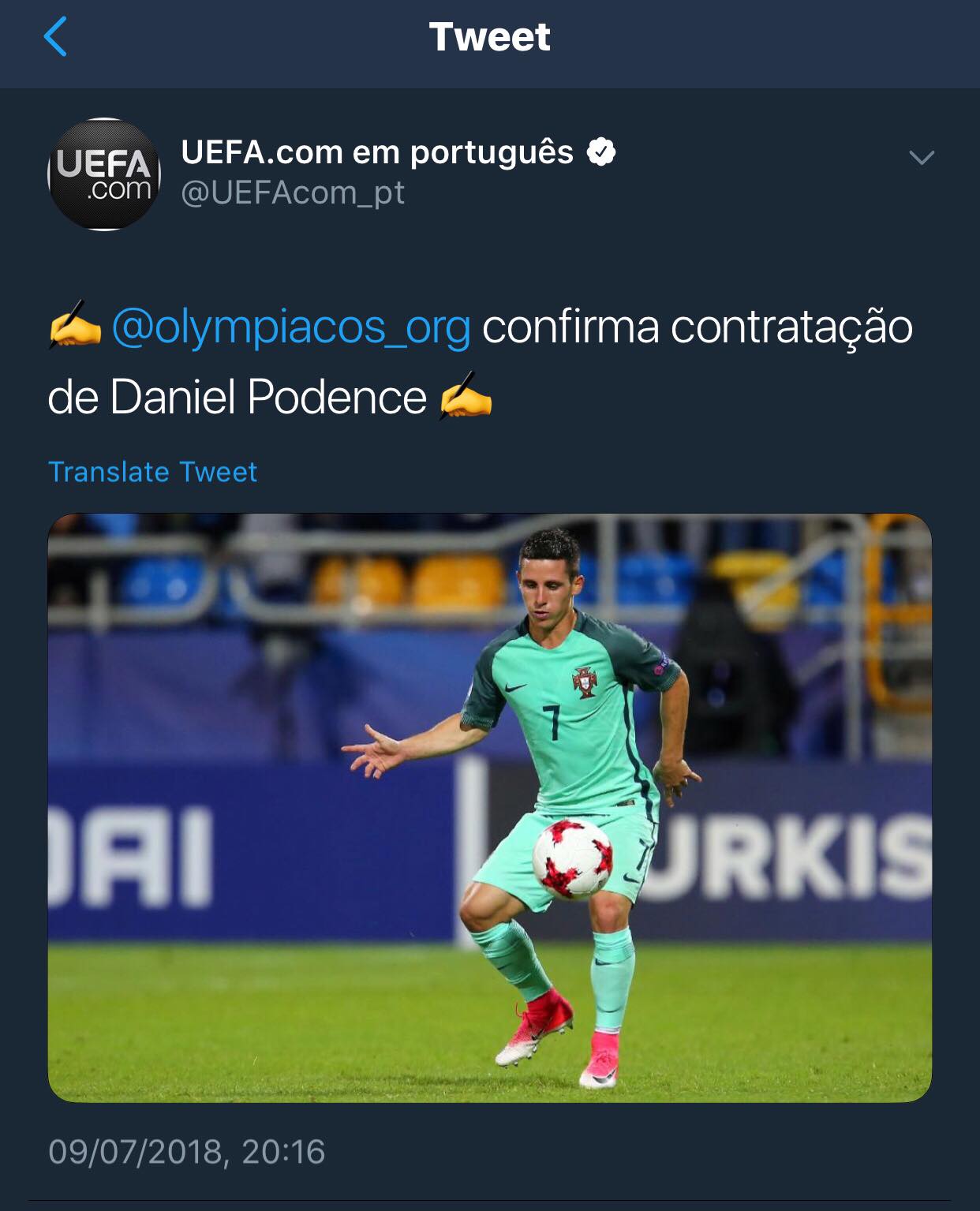The height and width of the screenshot is (1211, 980).
Task: Open the @olympiacos_org mention
Action: coord(291,327)
